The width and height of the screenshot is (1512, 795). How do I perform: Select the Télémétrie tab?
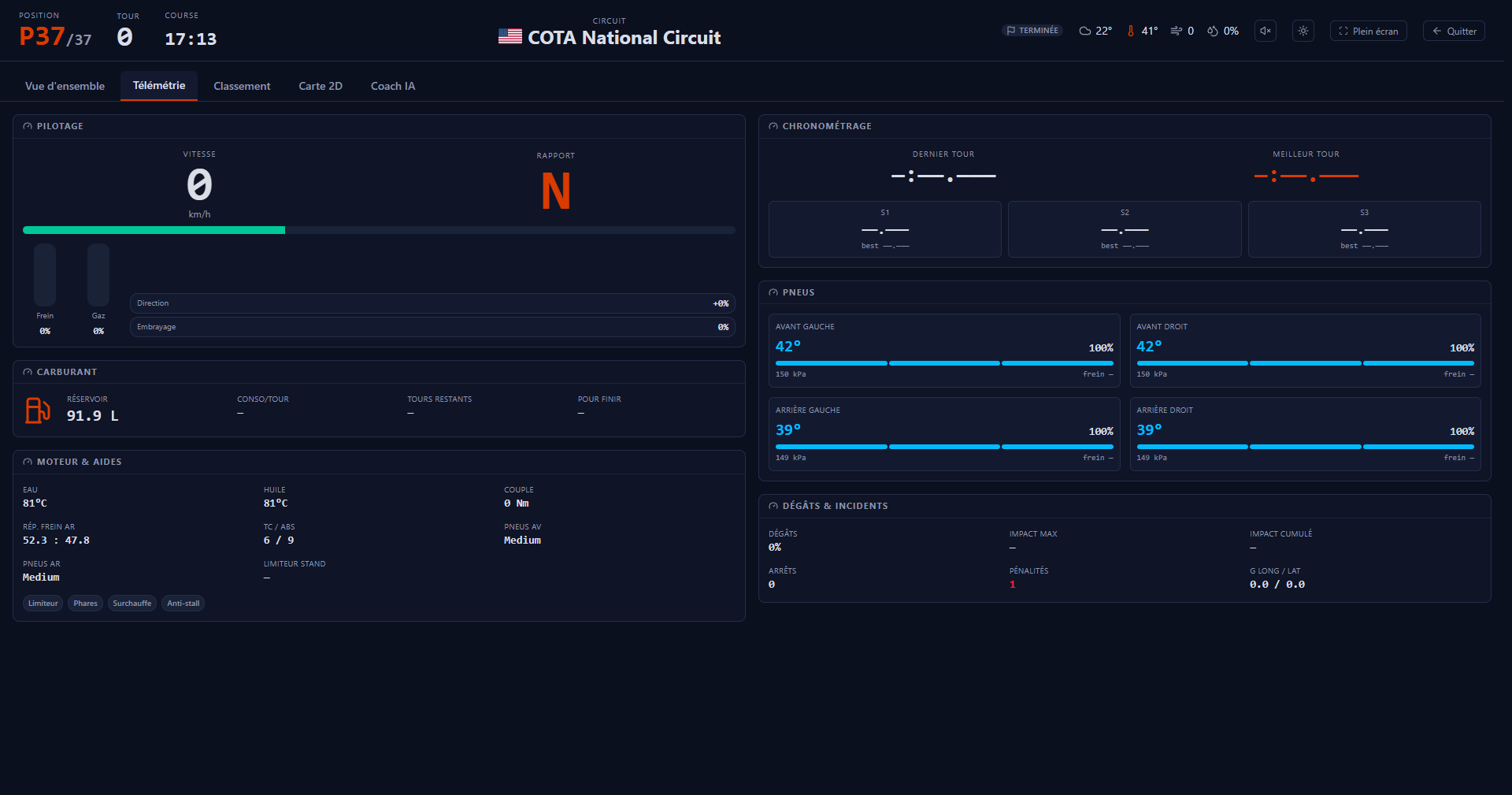159,86
